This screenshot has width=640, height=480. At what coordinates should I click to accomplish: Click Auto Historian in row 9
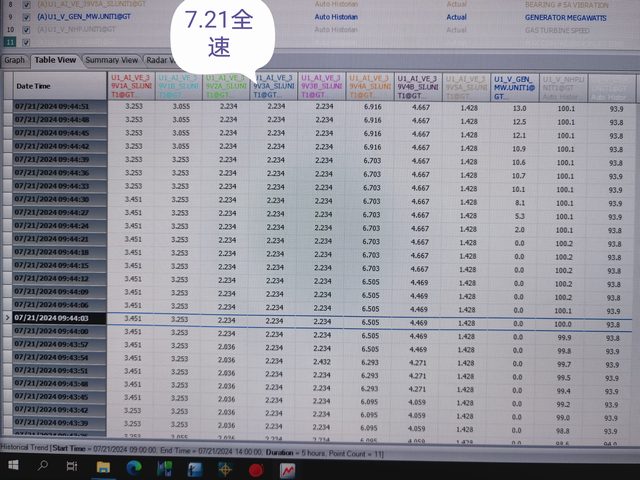(x=336, y=17)
